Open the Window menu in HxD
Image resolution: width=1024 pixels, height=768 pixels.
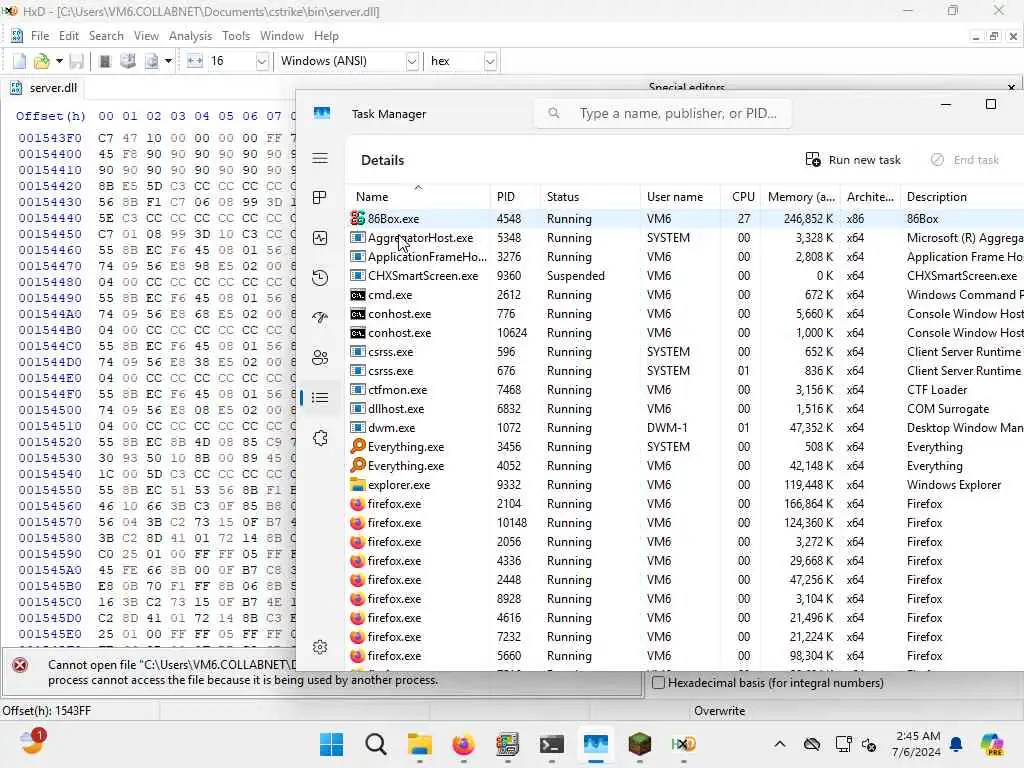point(281,36)
